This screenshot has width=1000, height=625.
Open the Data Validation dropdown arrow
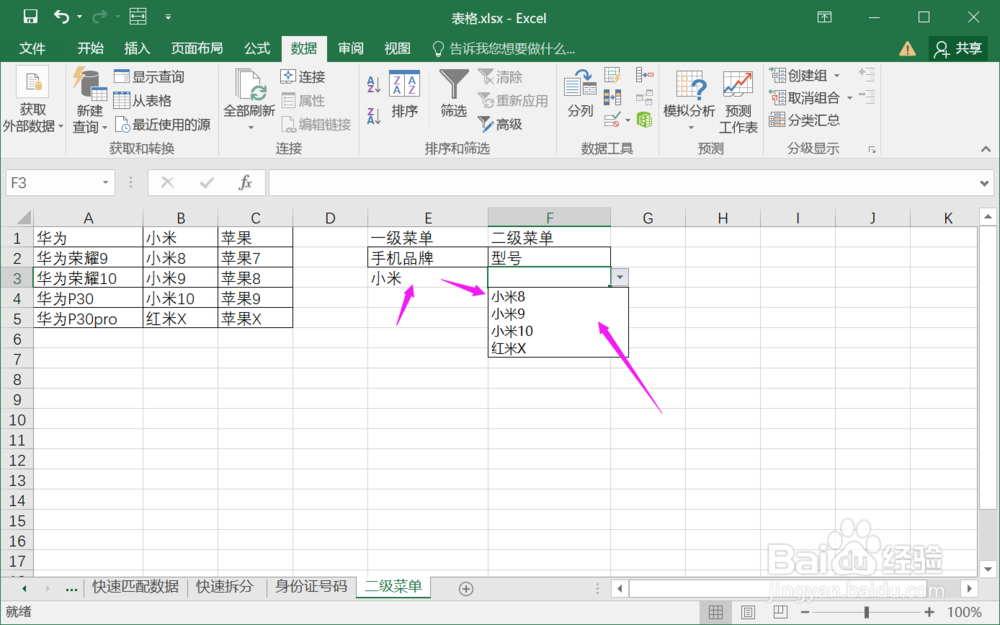pos(628,120)
